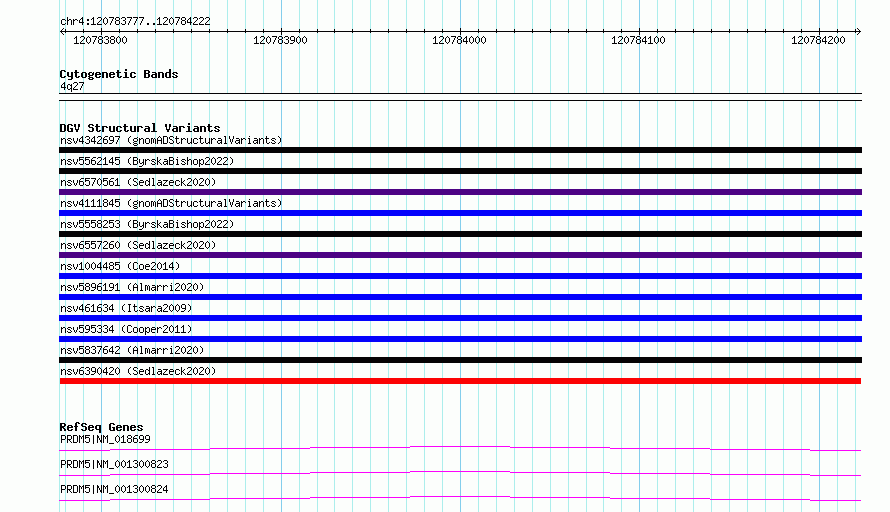Click the blue bar under nsv5896191
This screenshot has height=512, width=890.
[460, 297]
